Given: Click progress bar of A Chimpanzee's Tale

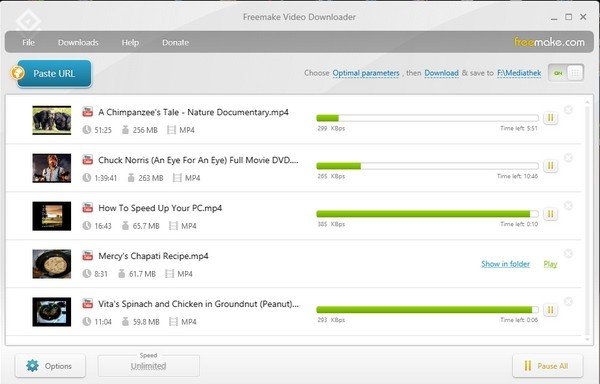Looking at the screenshot, I should 427,118.
